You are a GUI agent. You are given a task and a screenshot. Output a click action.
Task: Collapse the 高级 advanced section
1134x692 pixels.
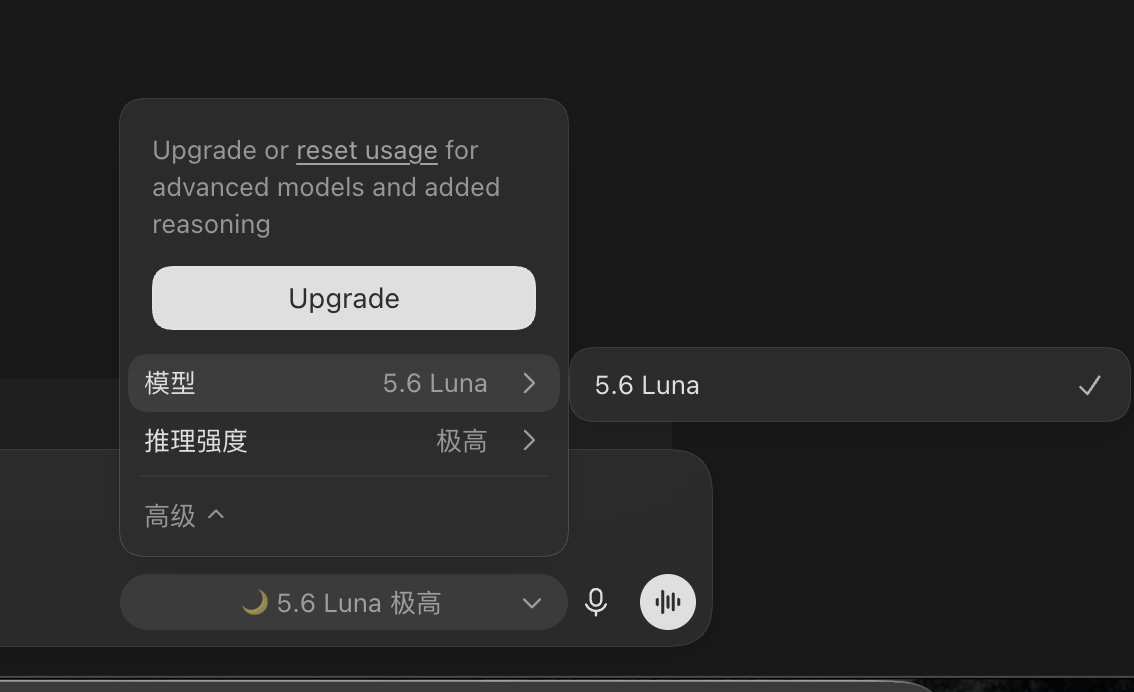pos(184,516)
